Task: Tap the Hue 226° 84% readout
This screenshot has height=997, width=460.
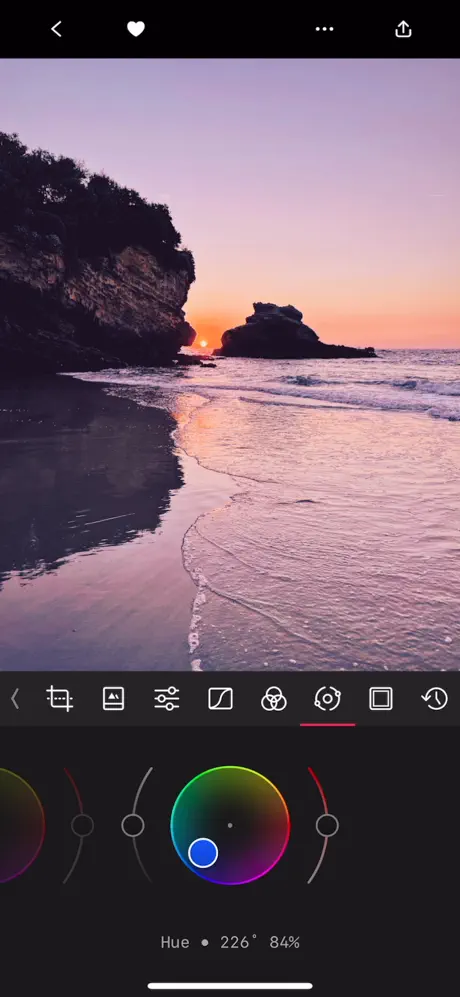Action: [x=230, y=942]
